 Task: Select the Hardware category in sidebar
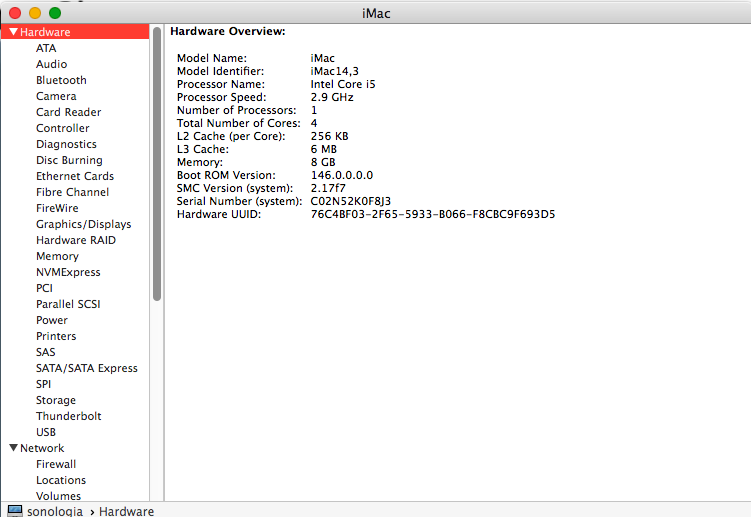[x=75, y=32]
